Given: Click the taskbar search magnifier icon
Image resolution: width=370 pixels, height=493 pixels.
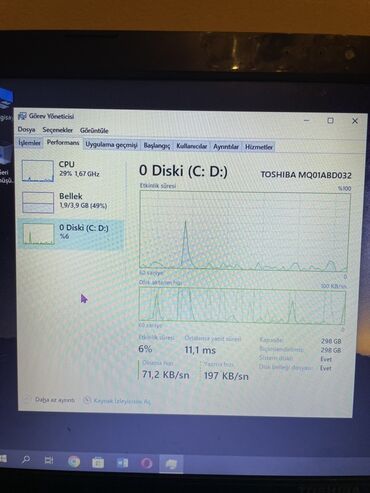Looking at the screenshot, I should [x=26, y=460].
